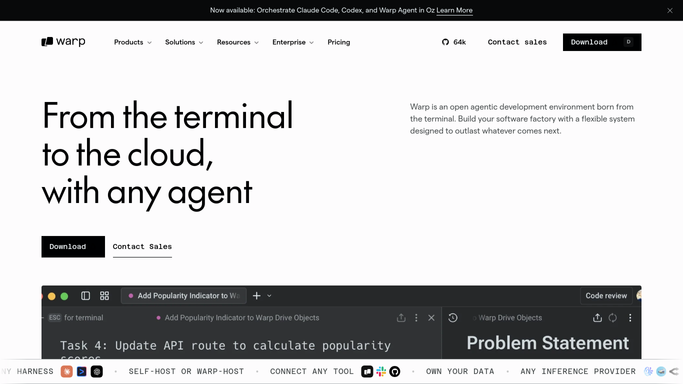The width and height of the screenshot is (683, 384).
Task: Open the right pane three-dot menu
Action: tap(630, 318)
